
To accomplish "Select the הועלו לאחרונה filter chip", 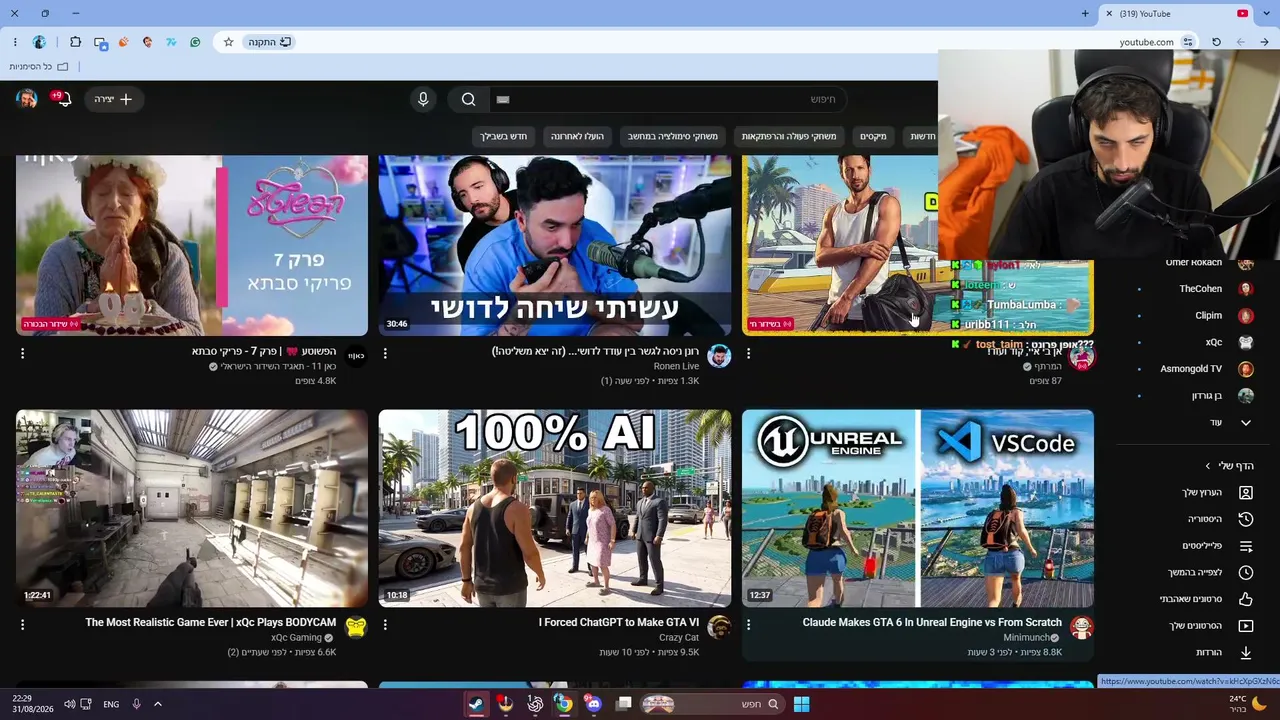I will [x=578, y=136].
